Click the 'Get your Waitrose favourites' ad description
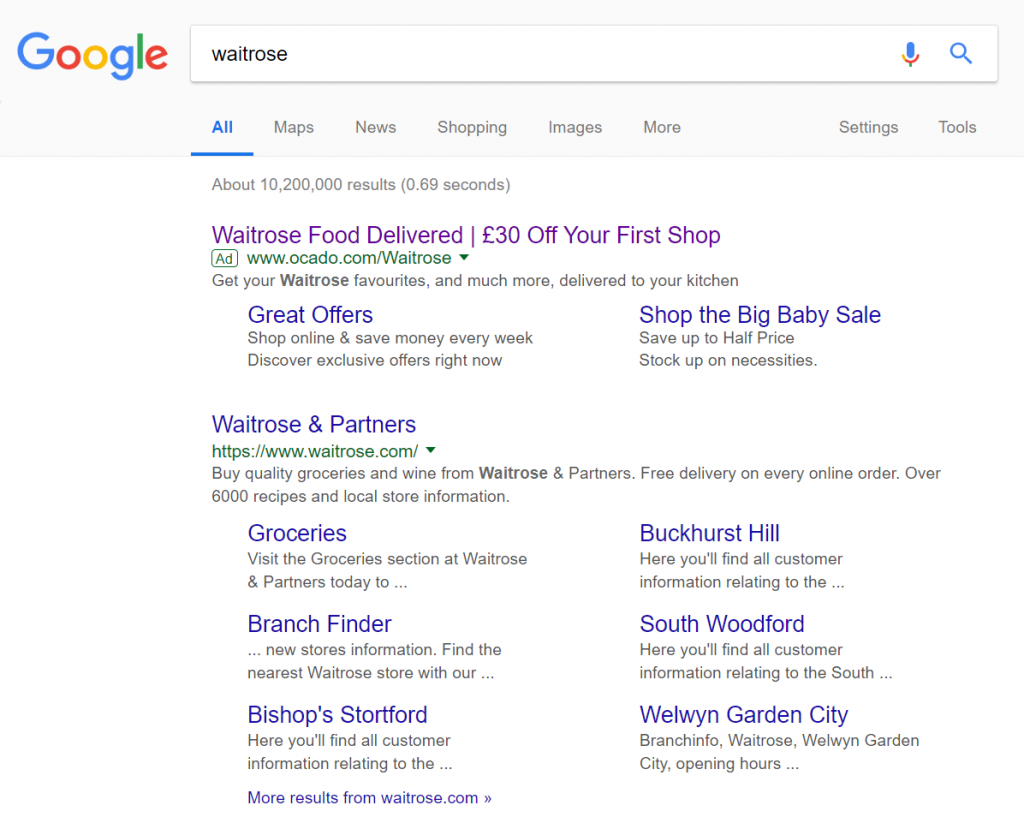Screen dimensions: 1024x829 [x=475, y=281]
